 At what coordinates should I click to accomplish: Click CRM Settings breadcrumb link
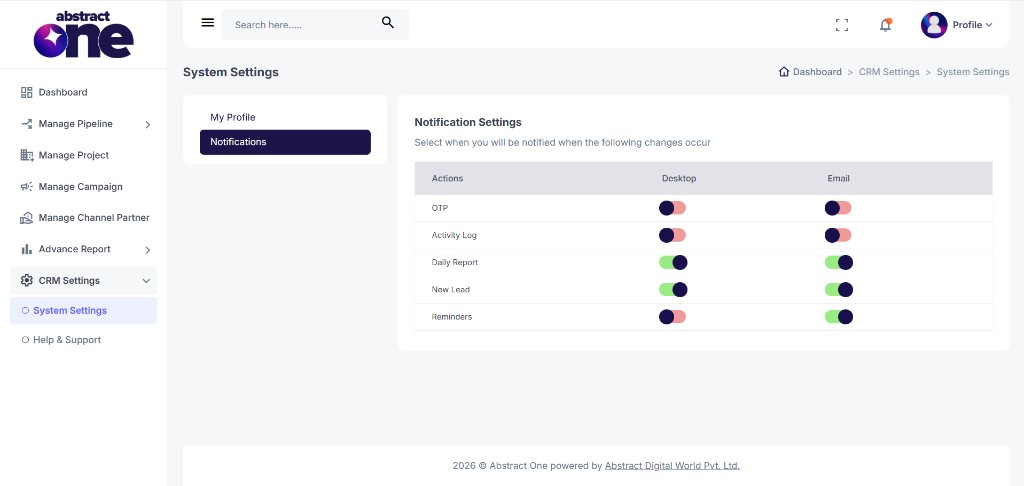coord(889,72)
